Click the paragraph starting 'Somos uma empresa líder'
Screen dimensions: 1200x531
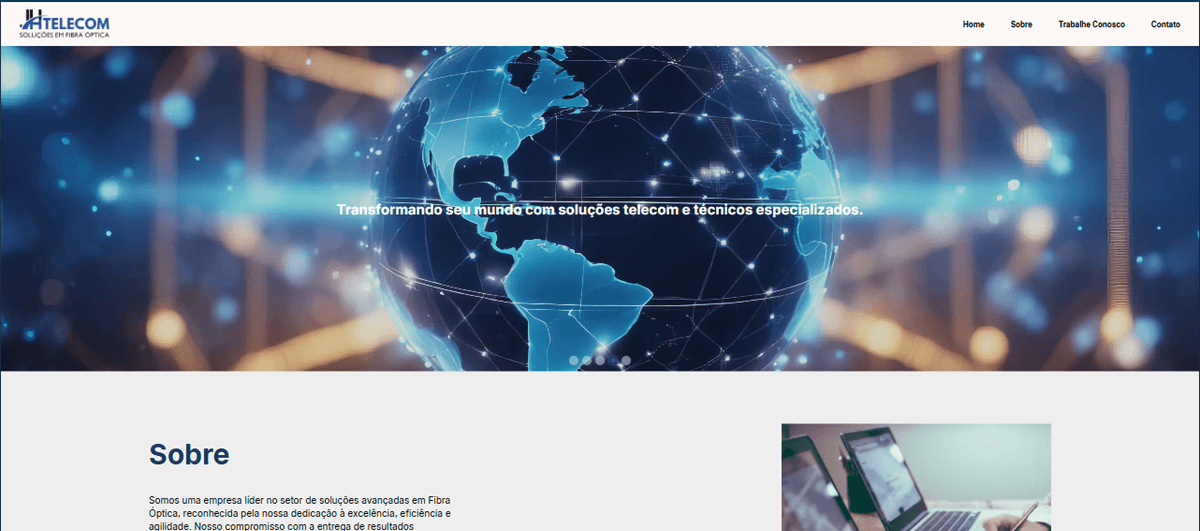[x=300, y=512]
